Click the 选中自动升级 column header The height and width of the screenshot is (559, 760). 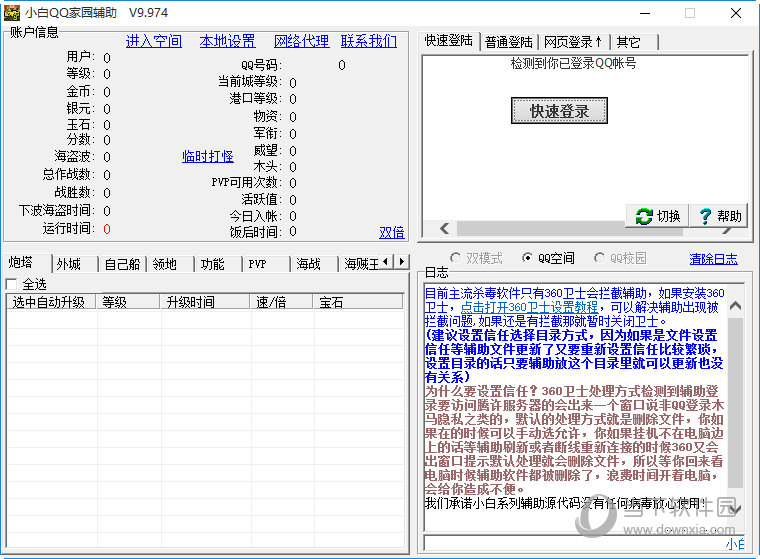click(51, 302)
